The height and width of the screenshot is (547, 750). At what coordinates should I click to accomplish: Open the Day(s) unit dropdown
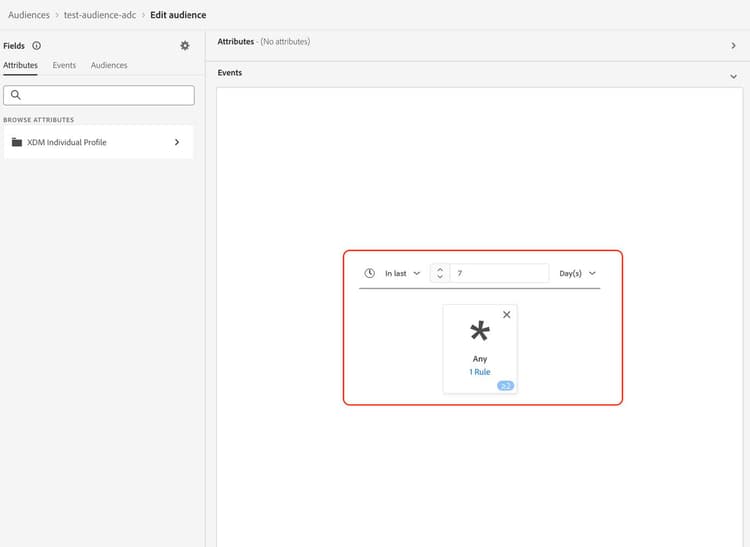[577, 273]
